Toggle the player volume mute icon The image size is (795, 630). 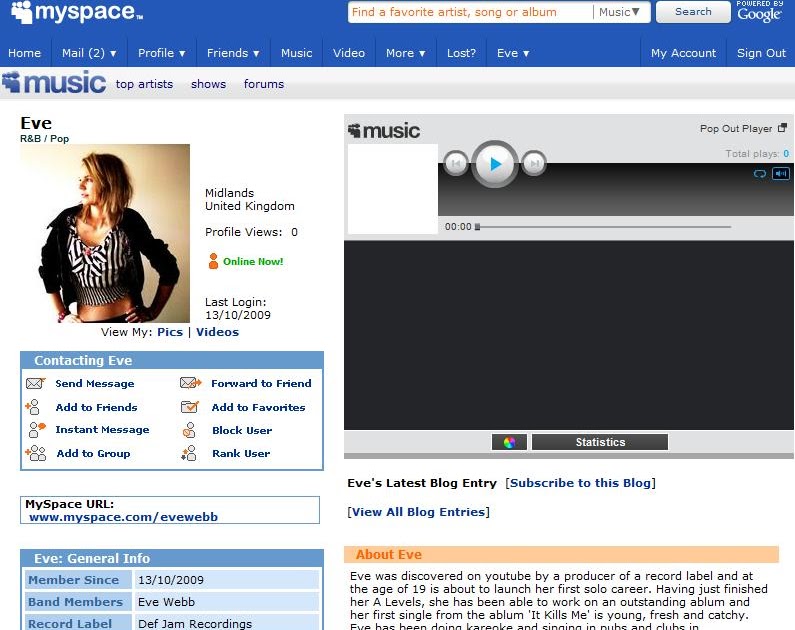(781, 174)
